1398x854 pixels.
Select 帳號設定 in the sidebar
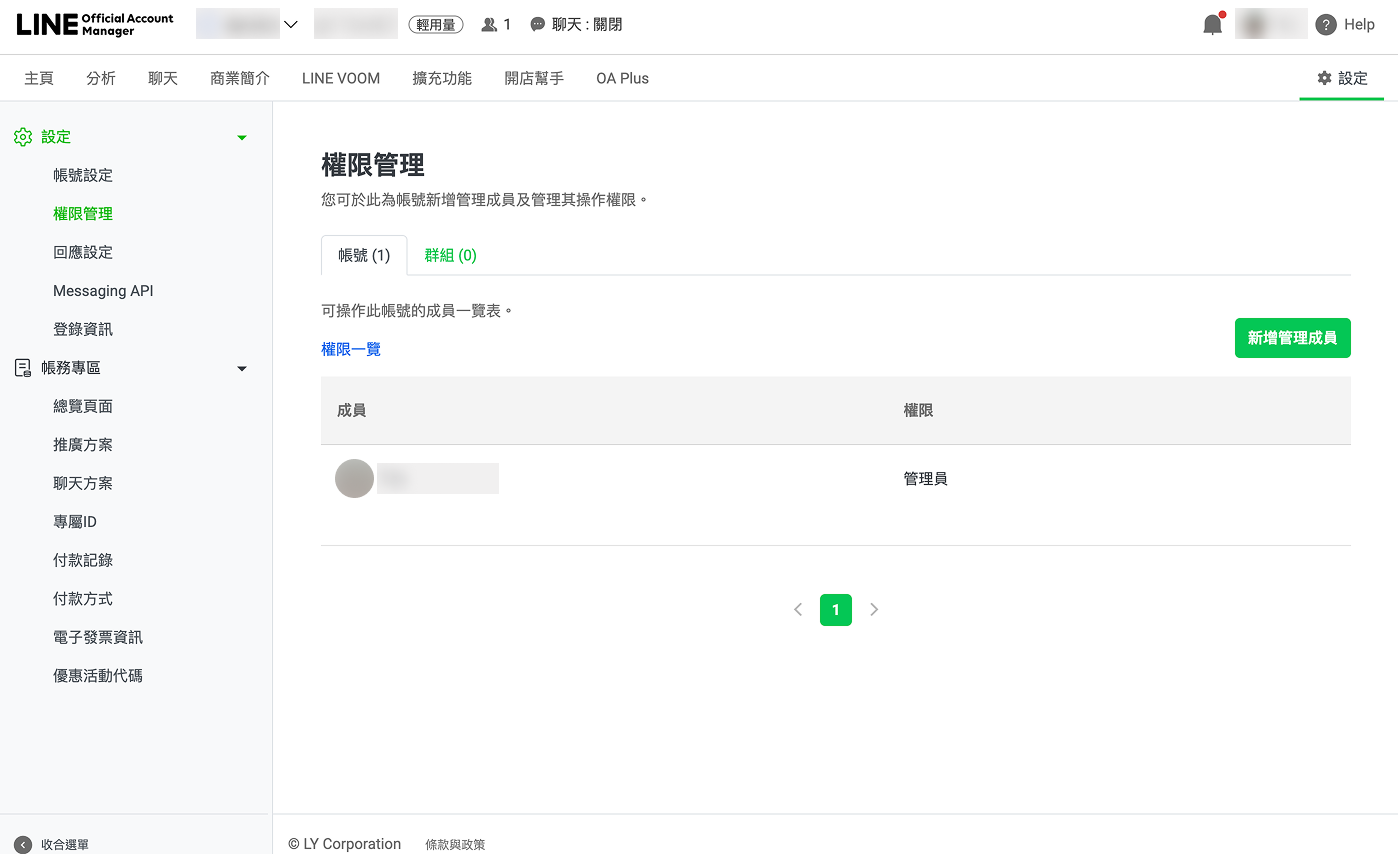point(83,175)
